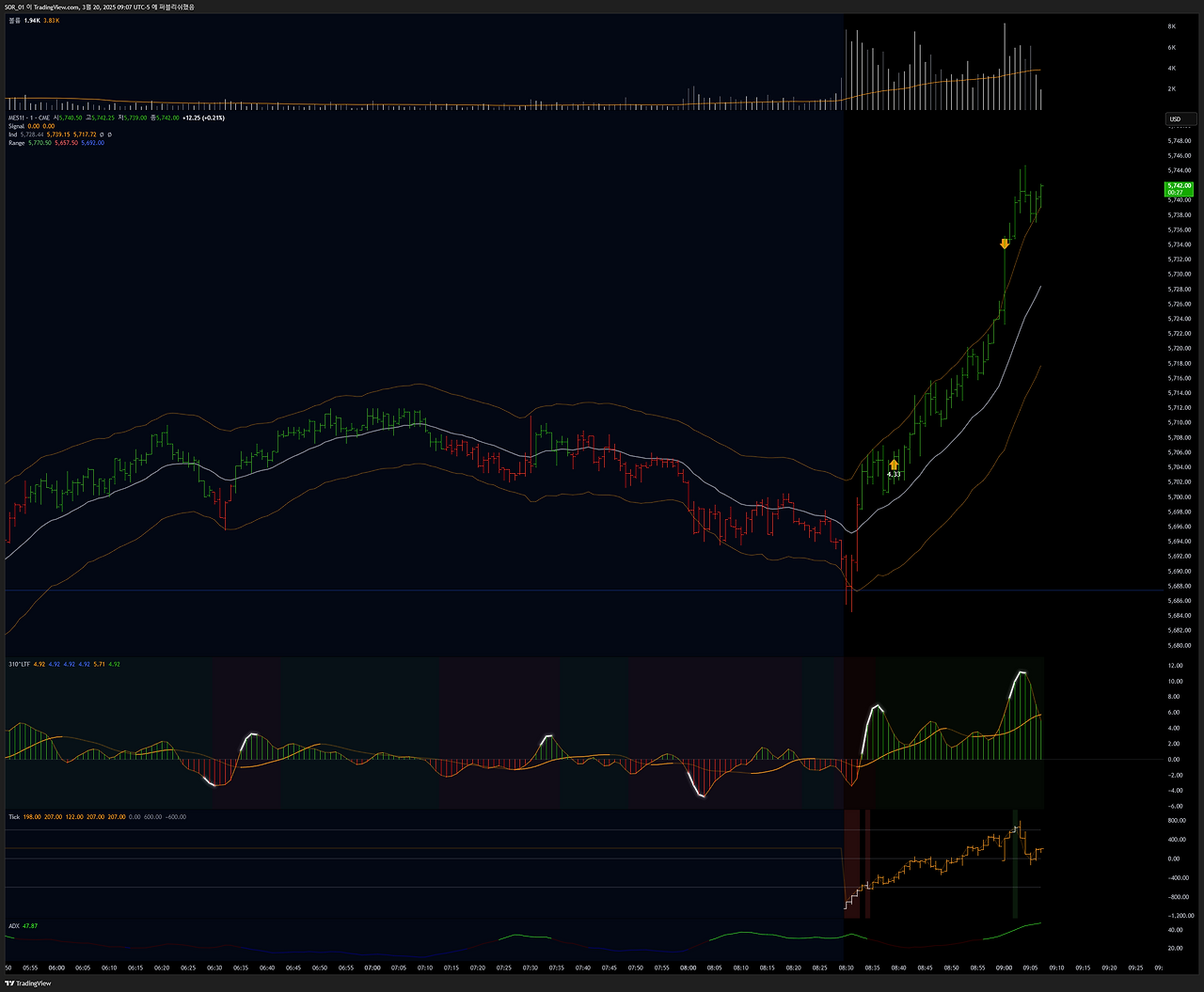
Task: Click the Range indicator legend name
Action: (x=16, y=143)
